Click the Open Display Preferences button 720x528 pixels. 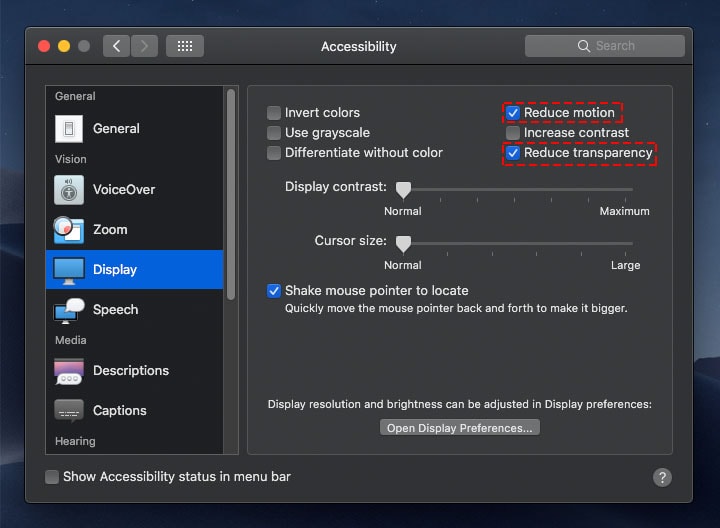tap(460, 428)
